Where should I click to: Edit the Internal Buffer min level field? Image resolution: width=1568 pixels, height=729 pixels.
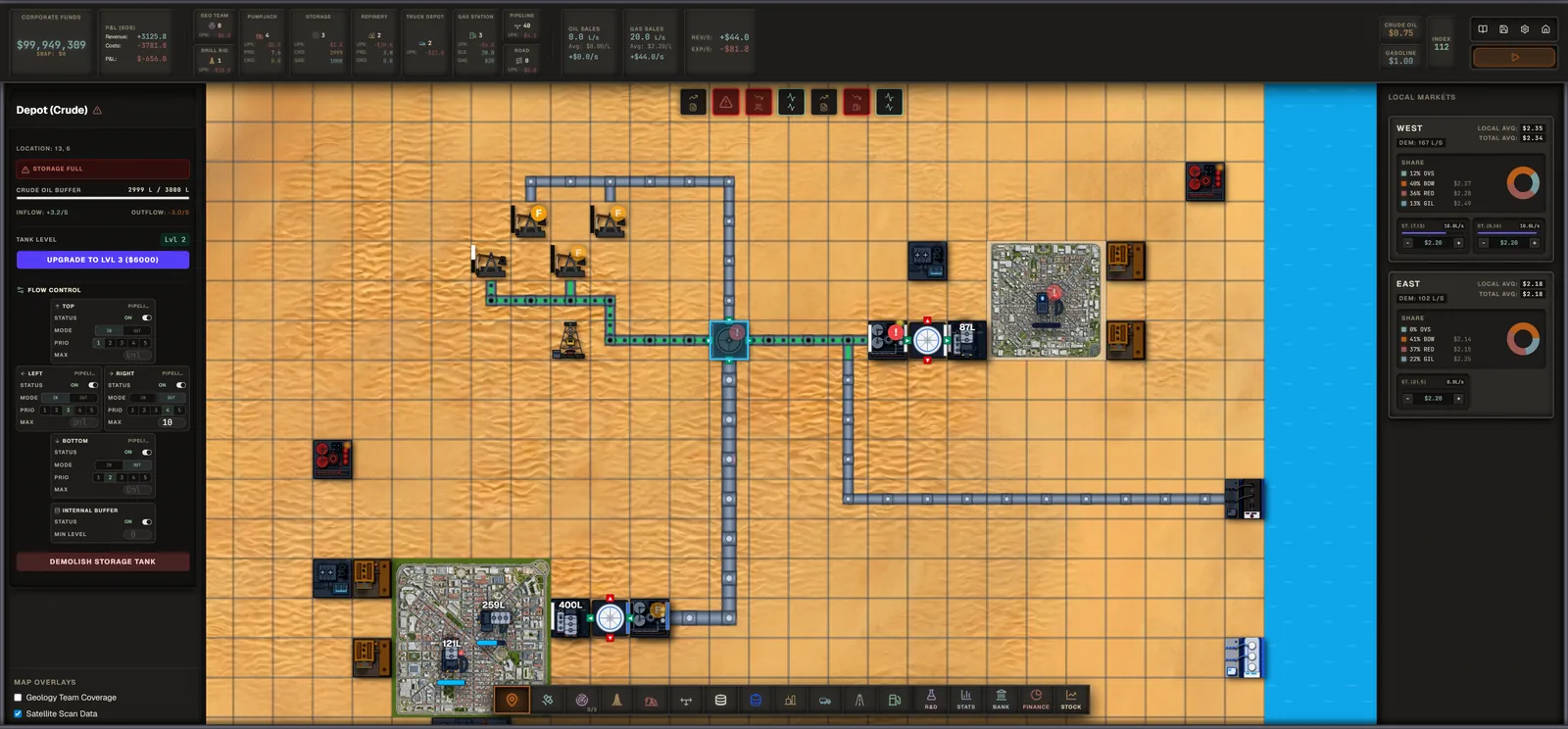(x=136, y=534)
